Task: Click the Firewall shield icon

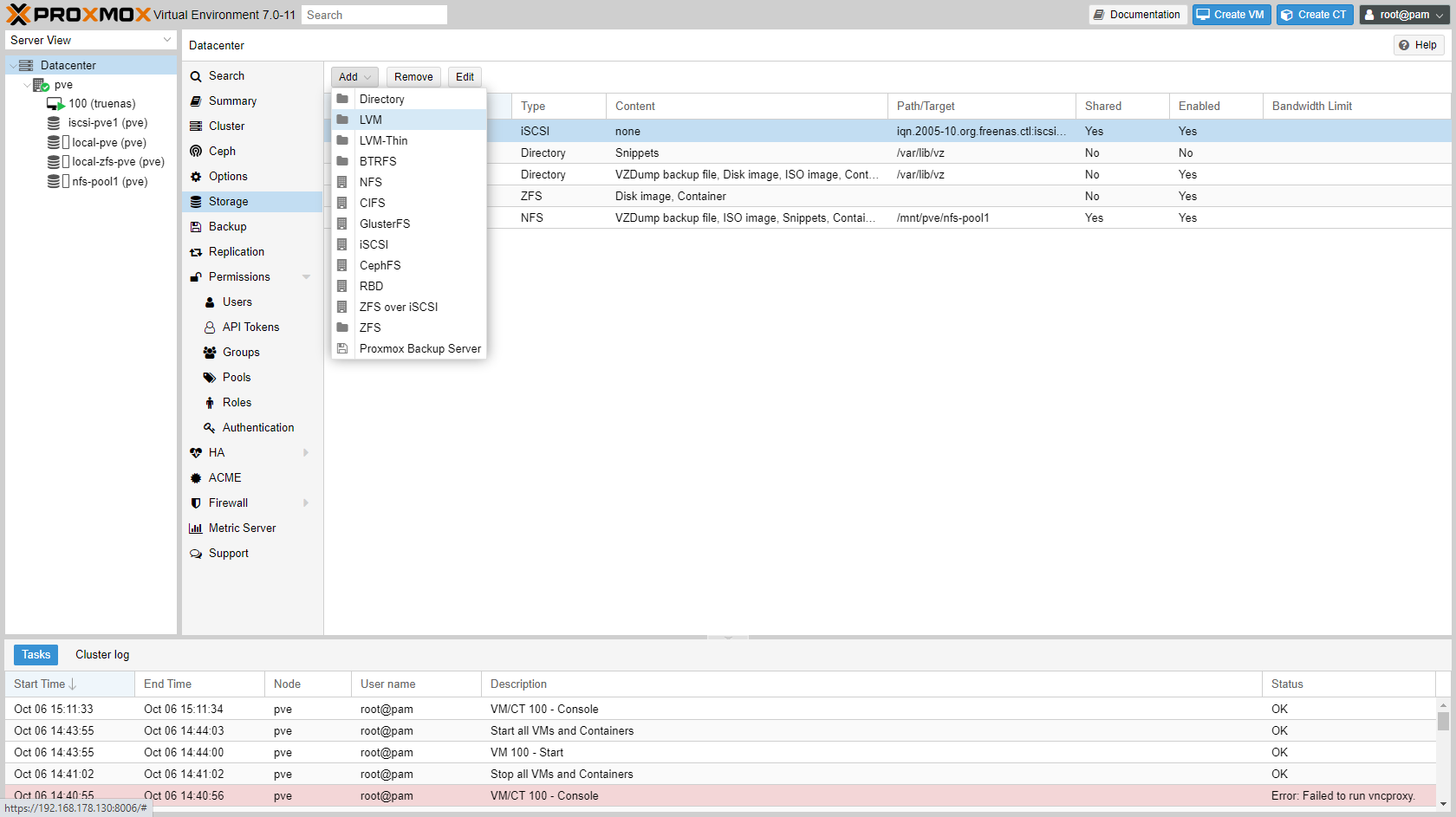Action: [x=196, y=503]
